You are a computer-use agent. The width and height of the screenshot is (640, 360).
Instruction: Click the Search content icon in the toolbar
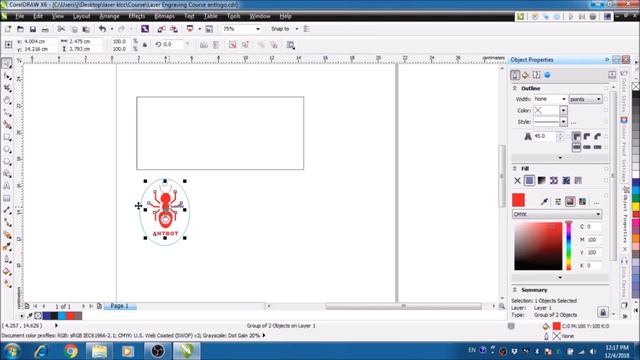coord(145,29)
